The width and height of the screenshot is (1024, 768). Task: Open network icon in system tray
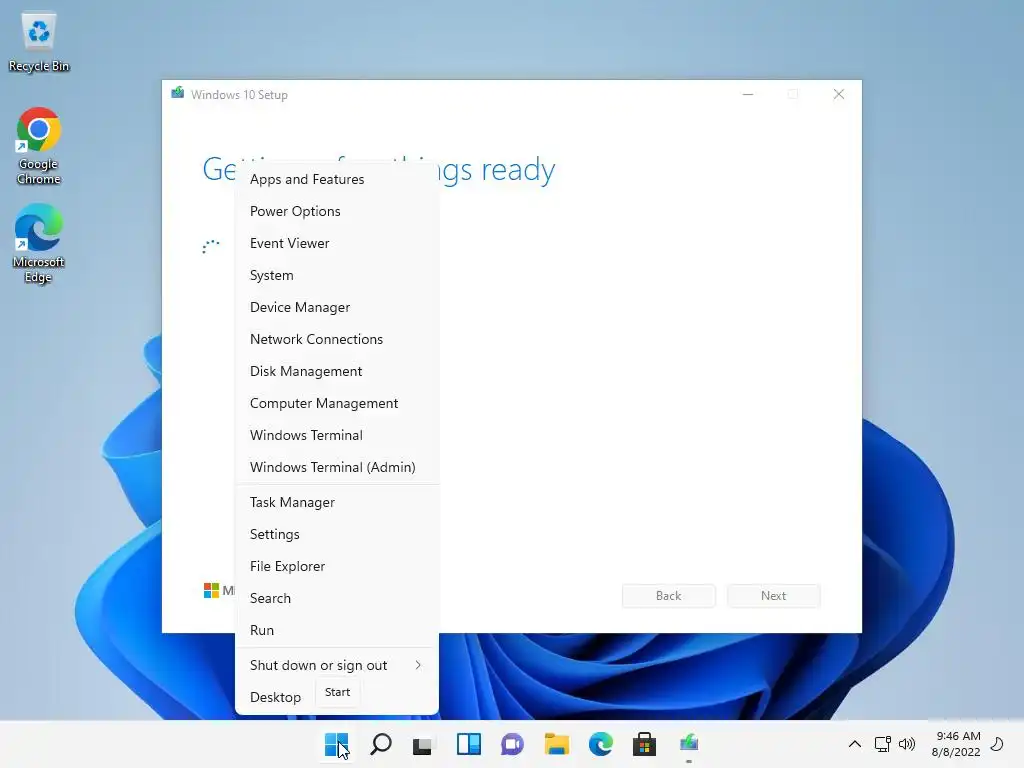click(x=883, y=744)
